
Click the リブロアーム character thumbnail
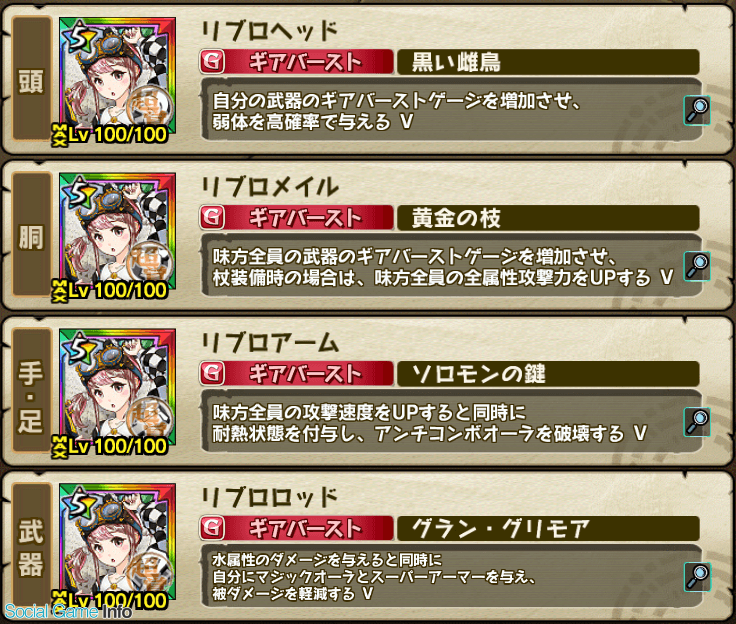coord(117,389)
